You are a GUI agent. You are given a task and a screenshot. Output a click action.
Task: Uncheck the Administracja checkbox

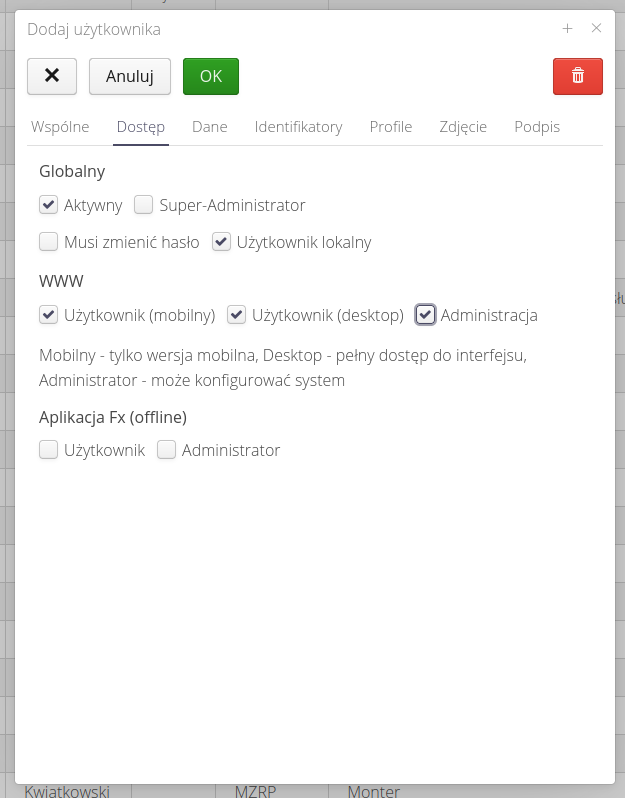click(425, 315)
